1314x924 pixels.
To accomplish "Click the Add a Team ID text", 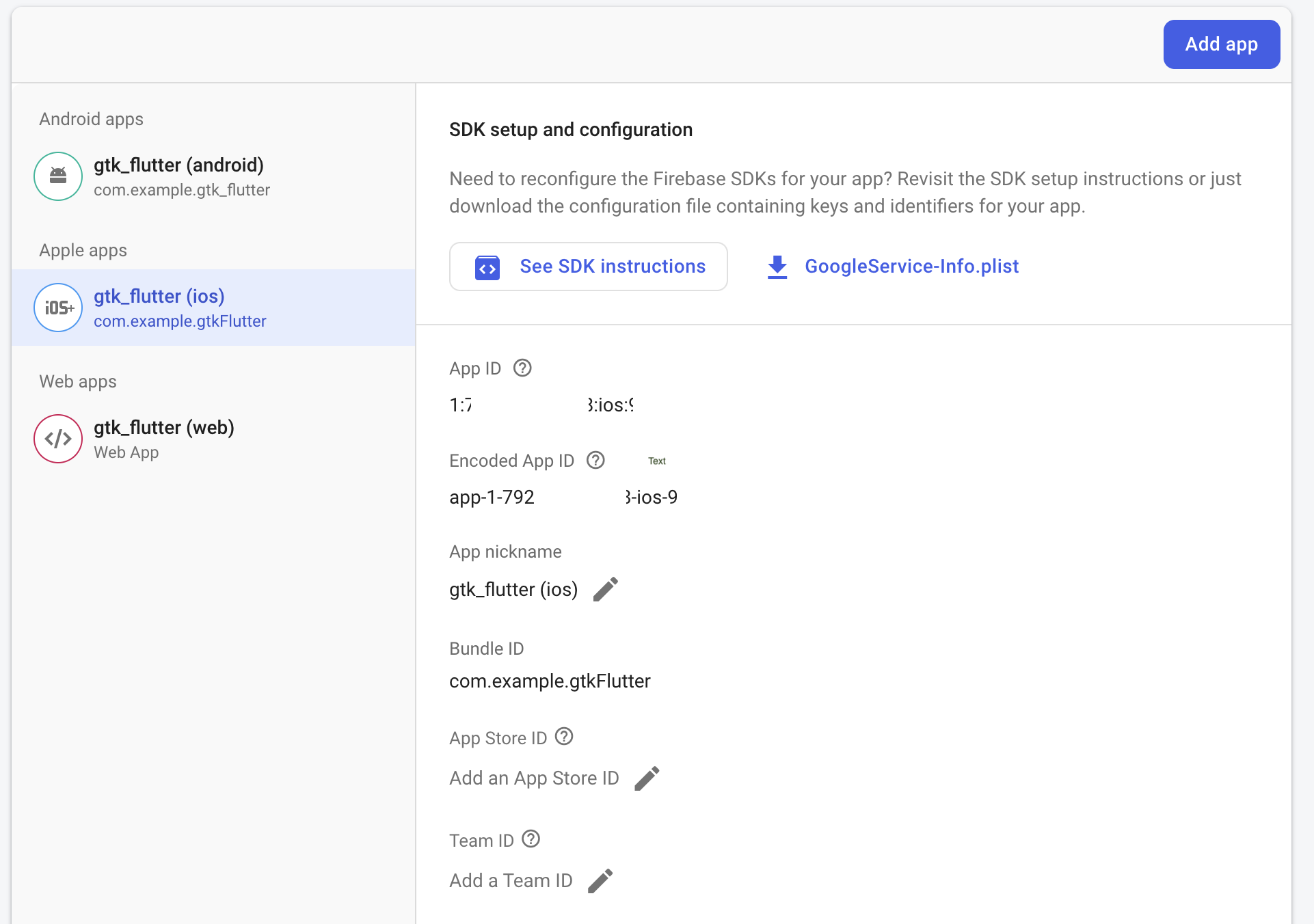I will 511,881.
